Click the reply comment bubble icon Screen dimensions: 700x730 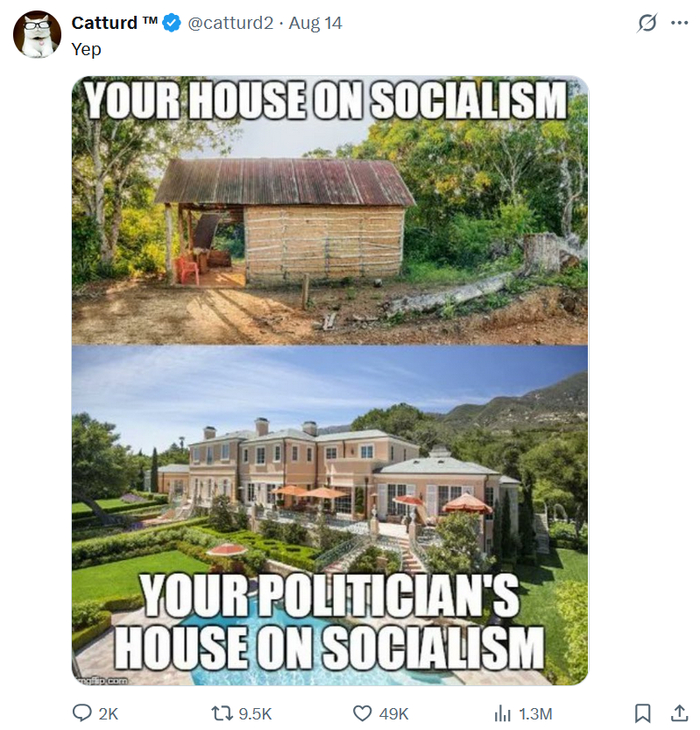[81, 713]
